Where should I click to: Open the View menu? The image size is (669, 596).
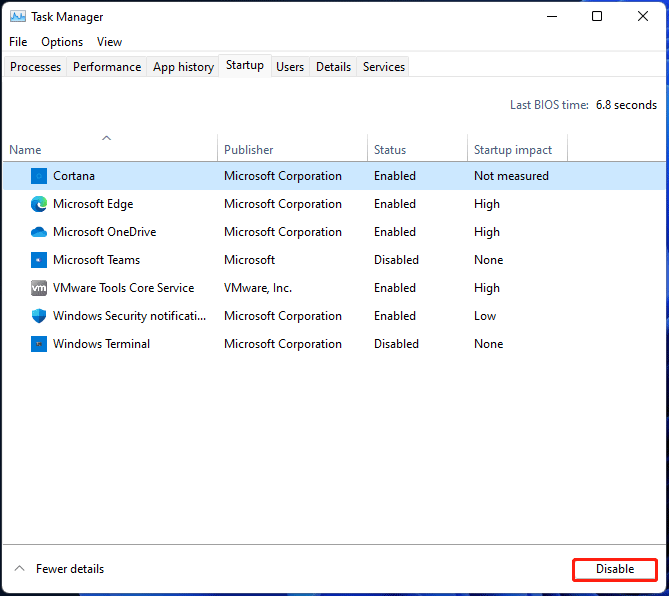(x=109, y=42)
